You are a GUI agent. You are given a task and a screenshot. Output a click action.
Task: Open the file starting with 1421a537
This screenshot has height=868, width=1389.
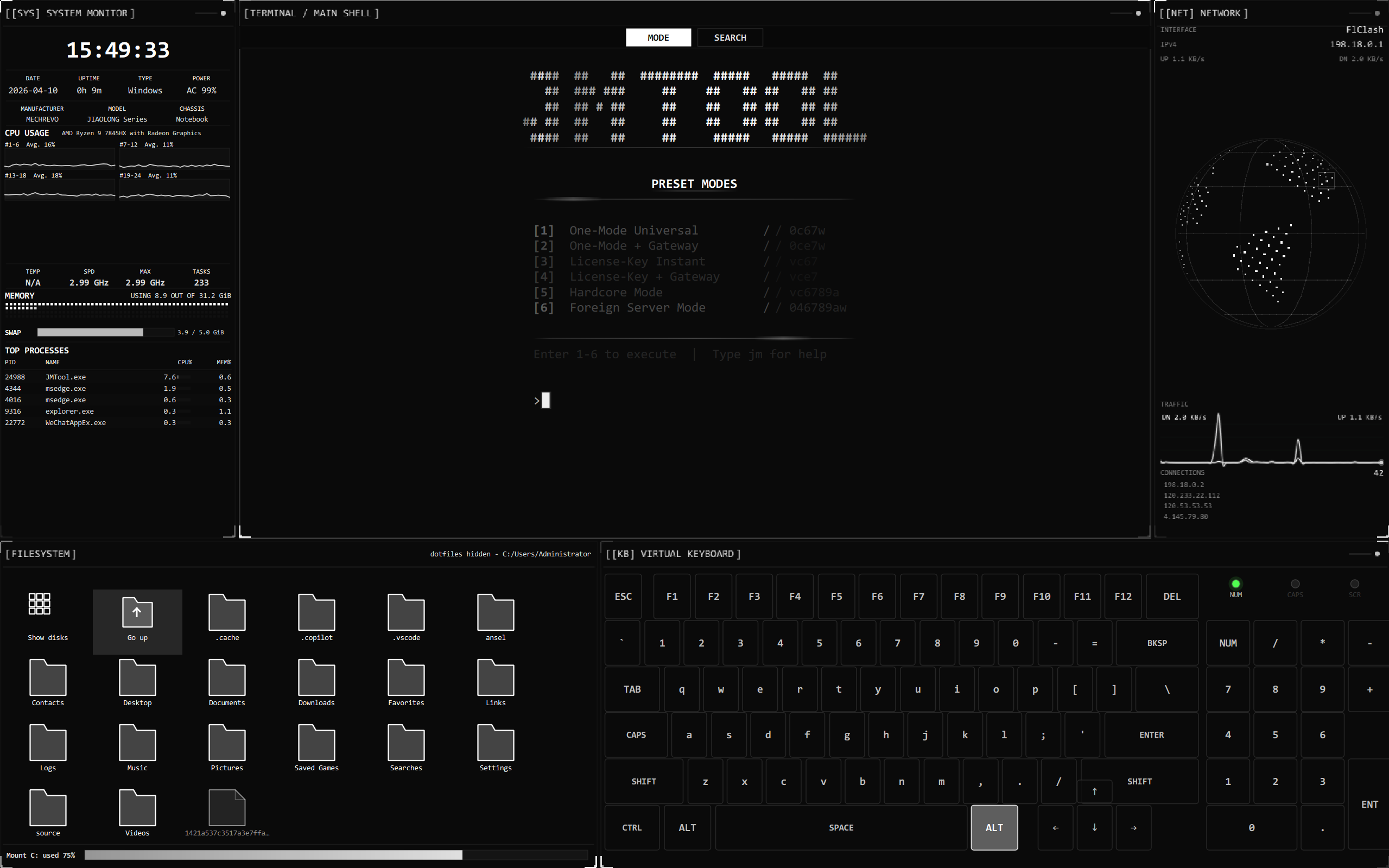coord(227,809)
